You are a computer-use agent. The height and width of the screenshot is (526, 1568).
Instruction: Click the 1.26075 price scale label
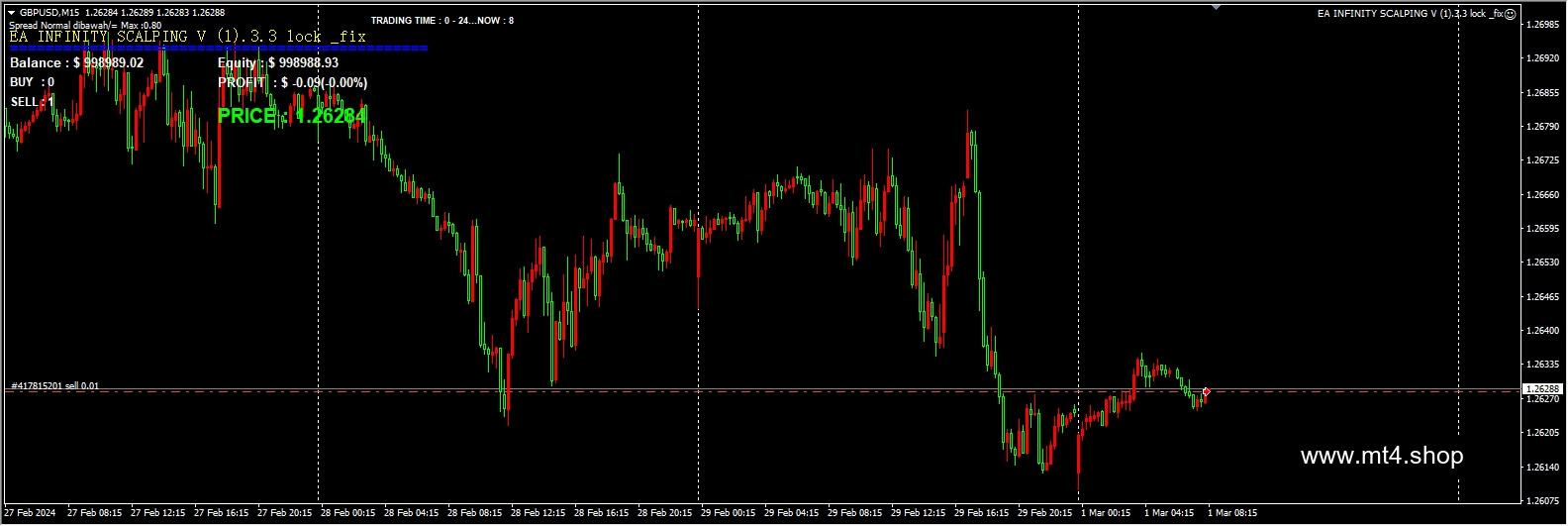tap(1543, 500)
